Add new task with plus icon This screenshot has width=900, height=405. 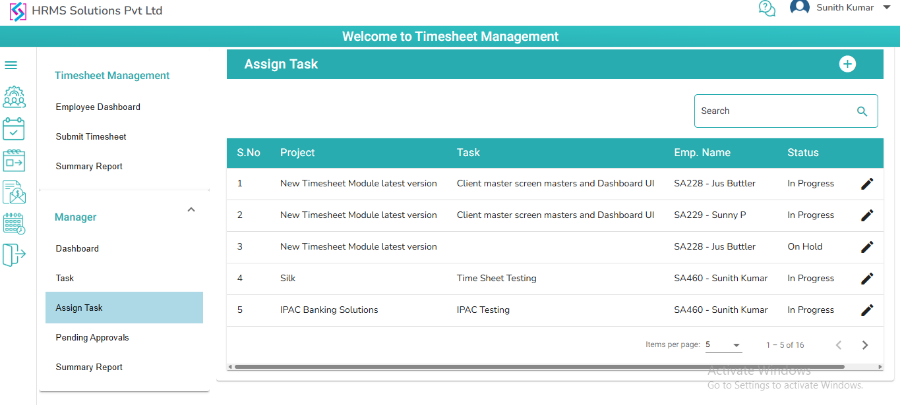[847, 64]
